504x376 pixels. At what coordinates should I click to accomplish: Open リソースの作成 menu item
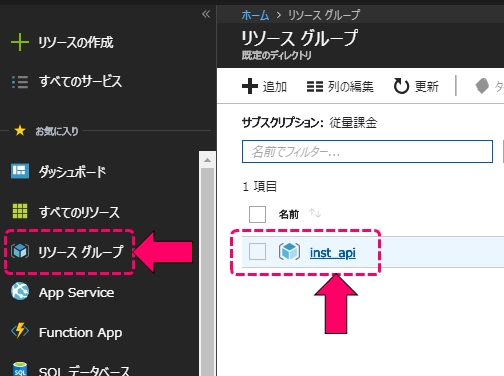point(76,42)
